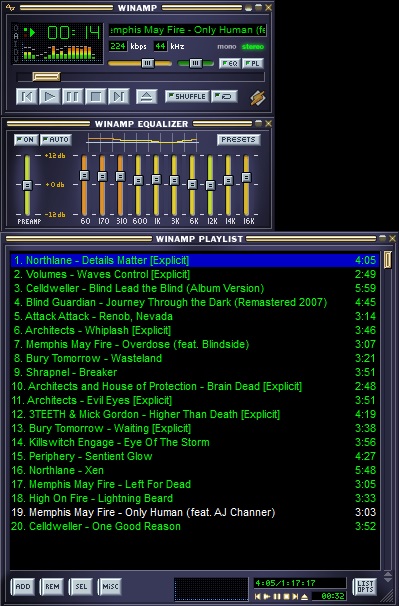Select Periphery - Sentient Glow track

coord(194,456)
